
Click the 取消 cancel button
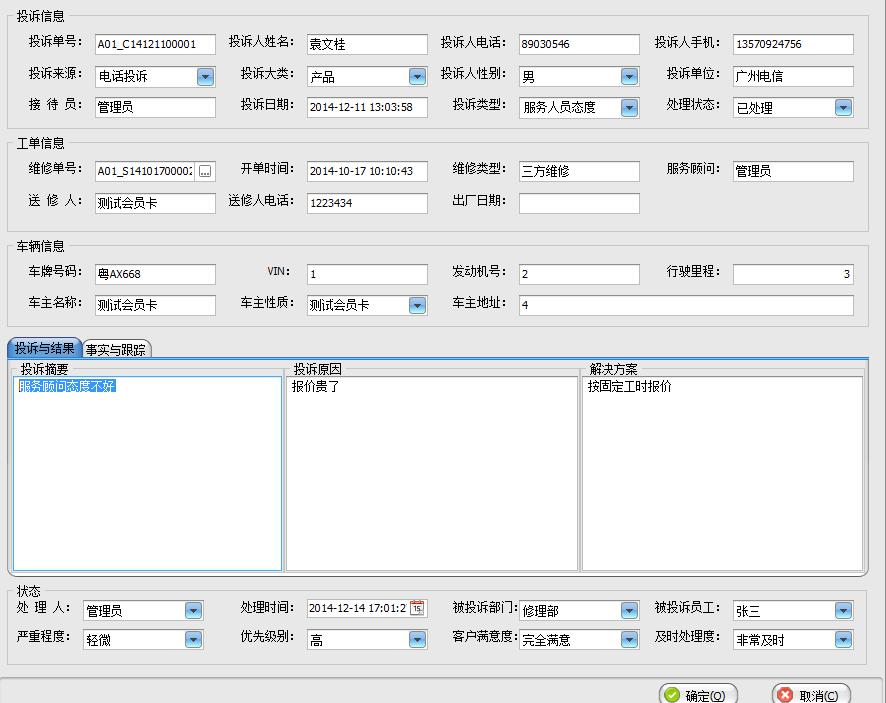pyautogui.click(x=811, y=695)
